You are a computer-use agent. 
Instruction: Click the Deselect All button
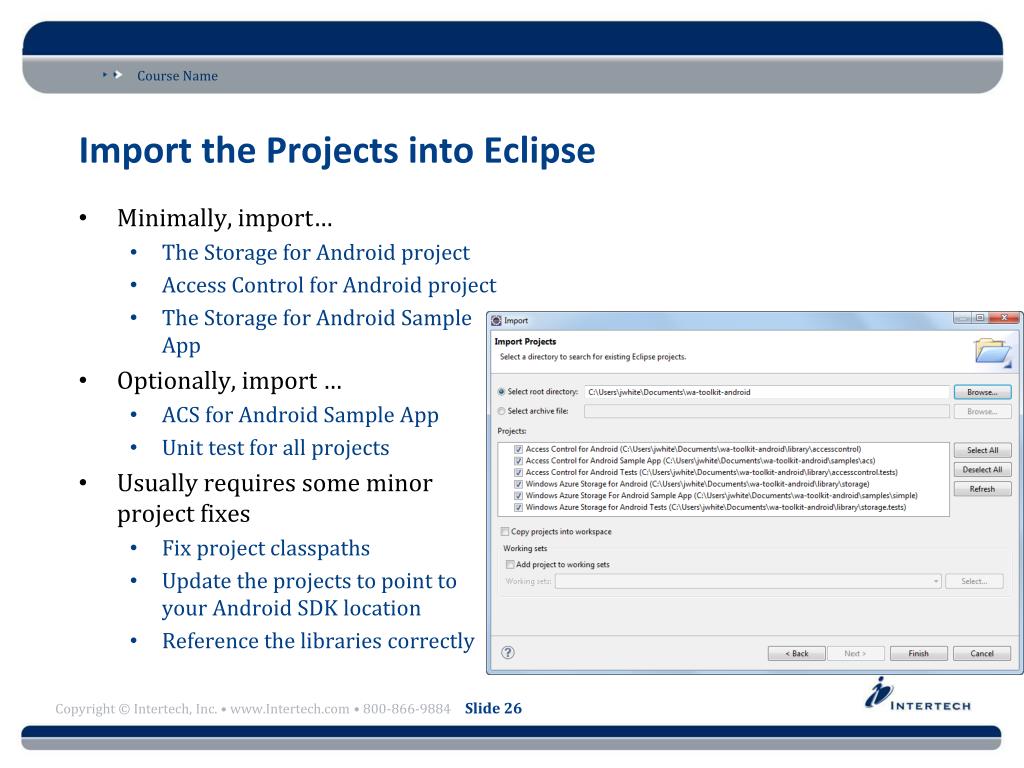982,470
